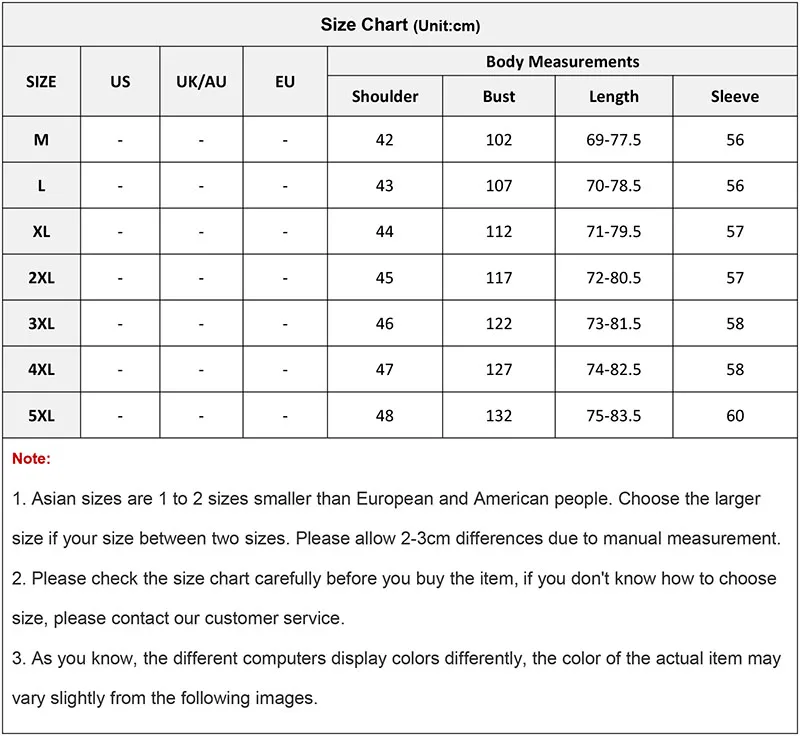The image size is (800, 736).
Task: Click length value 72-80.5 in 2XL row
Action: (614, 277)
